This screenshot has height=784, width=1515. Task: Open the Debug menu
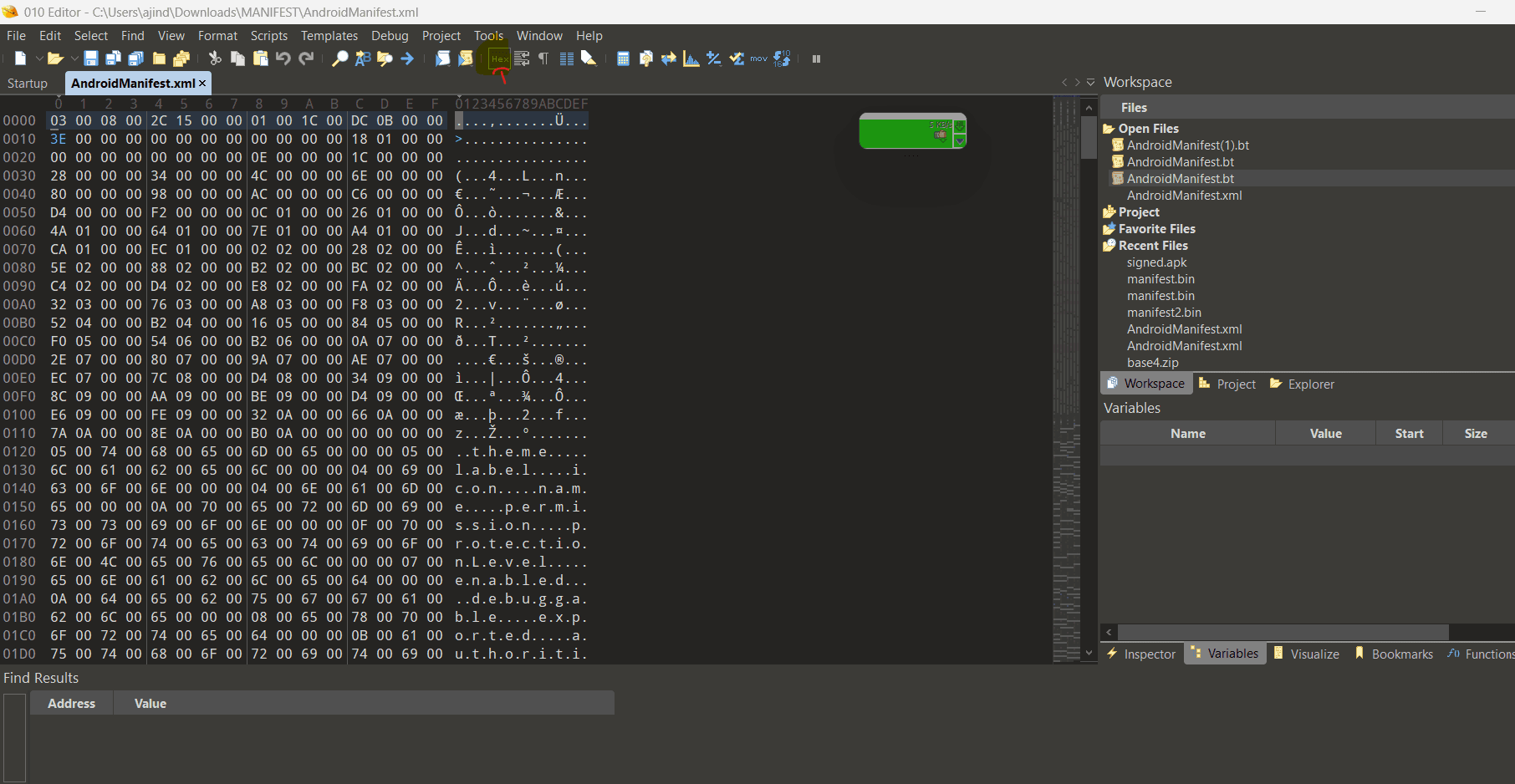pos(390,36)
